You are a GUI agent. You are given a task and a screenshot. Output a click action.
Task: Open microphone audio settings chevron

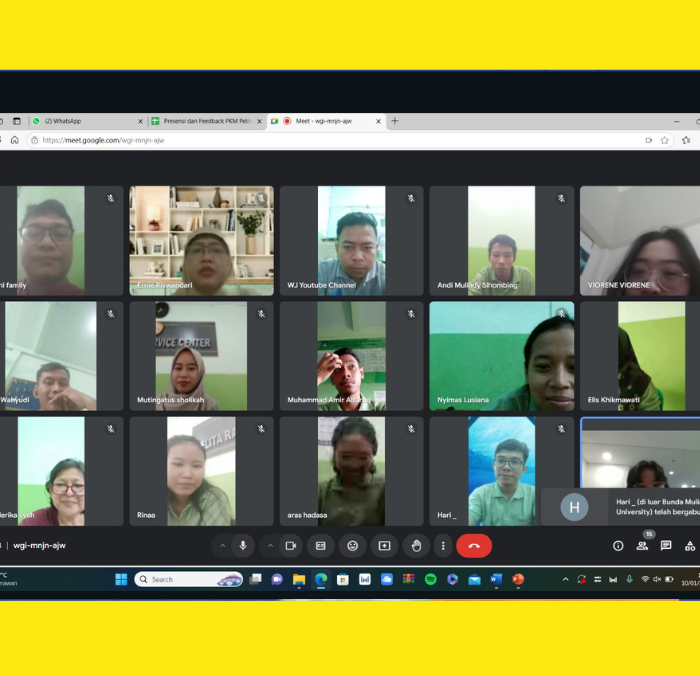coord(223,546)
